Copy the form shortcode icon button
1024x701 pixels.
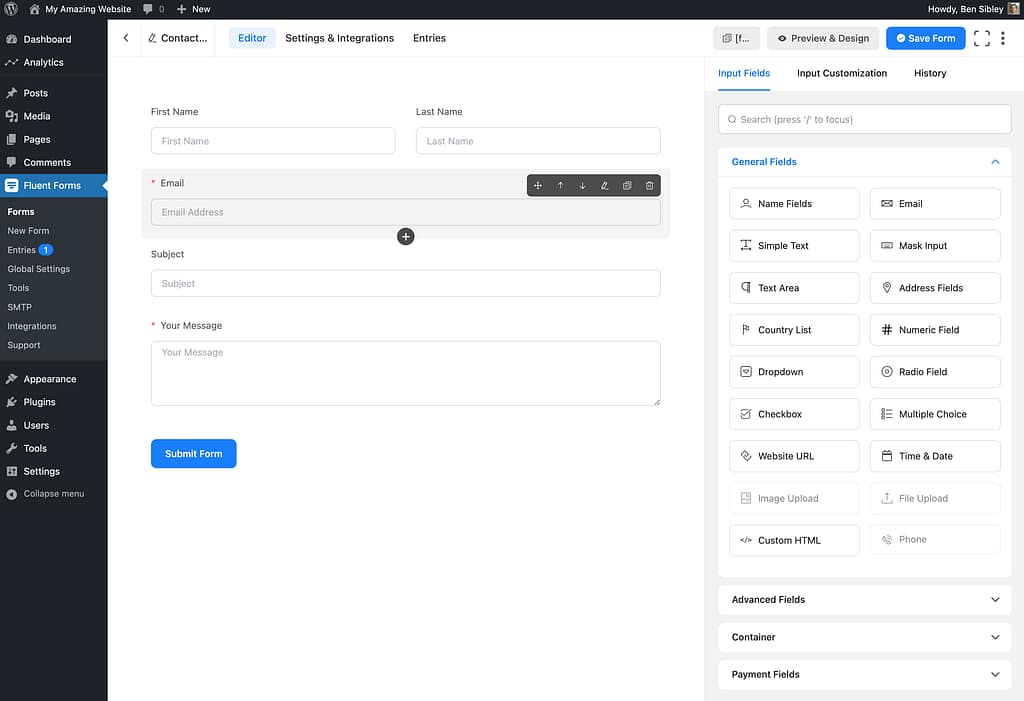(x=737, y=38)
